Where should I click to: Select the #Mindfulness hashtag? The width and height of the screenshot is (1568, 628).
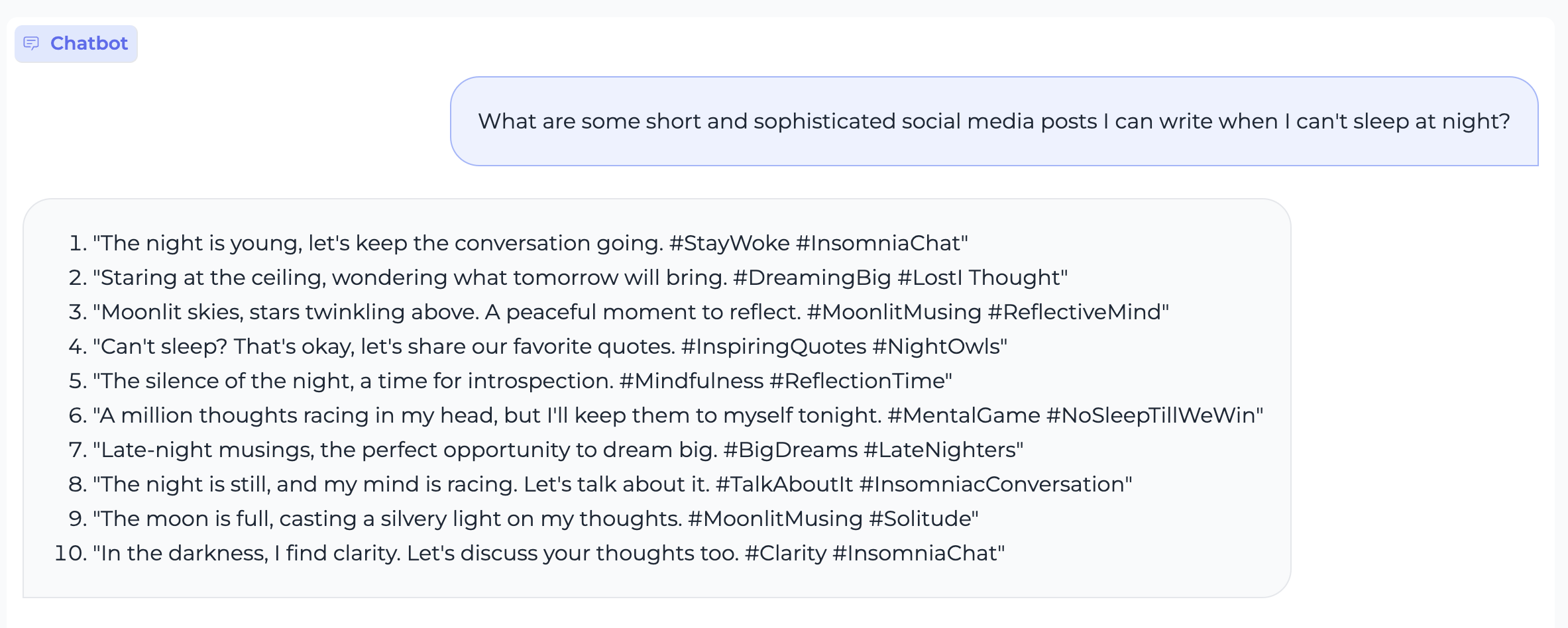(691, 381)
